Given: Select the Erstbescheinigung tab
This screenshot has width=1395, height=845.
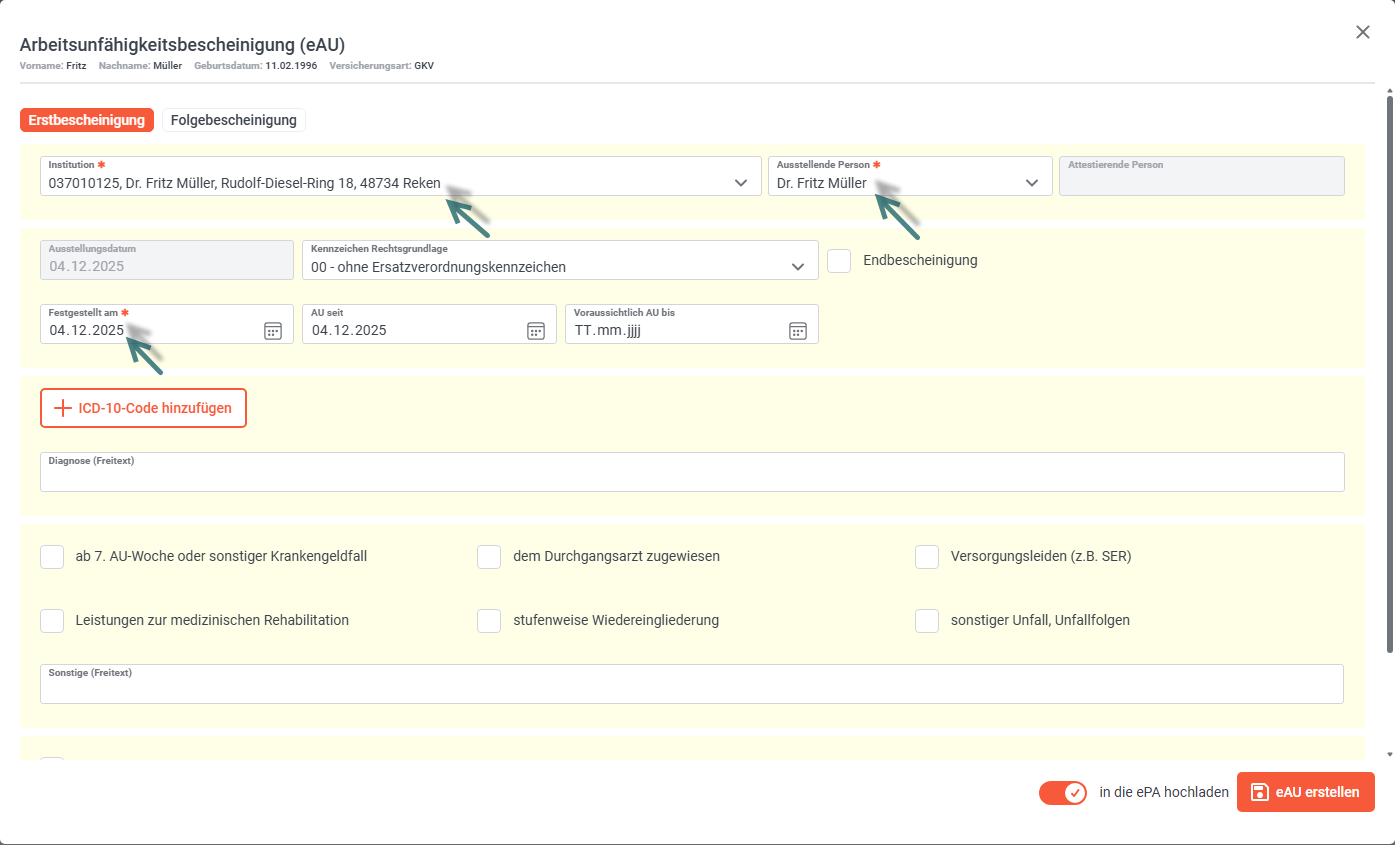Looking at the screenshot, I should [x=87, y=120].
